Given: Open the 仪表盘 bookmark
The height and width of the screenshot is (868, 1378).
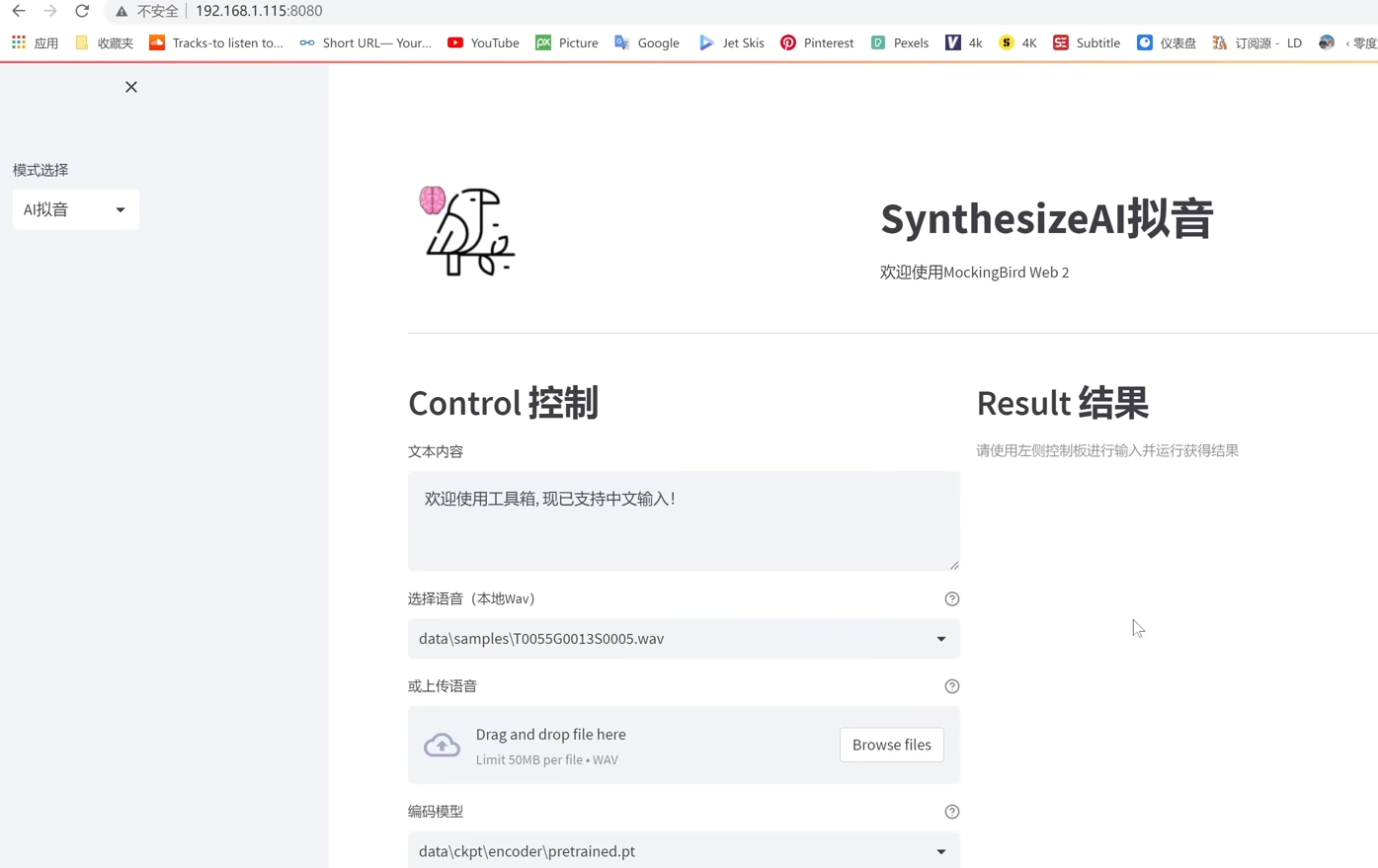Looking at the screenshot, I should coord(1167,42).
